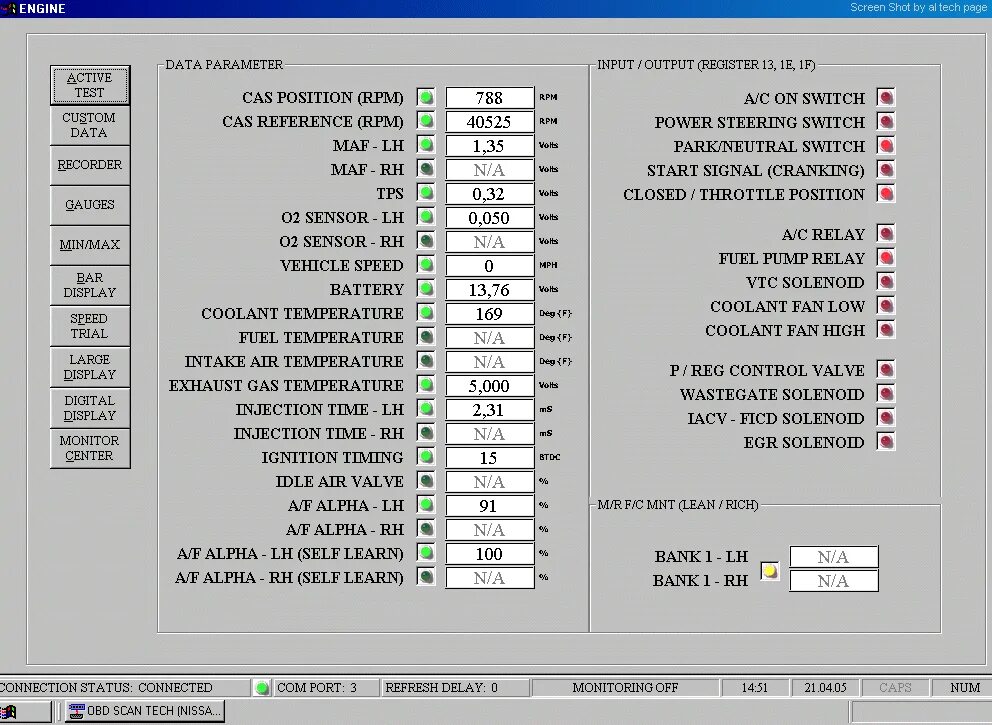Click the red WASTEGATE SOLENOID indicator
The width and height of the screenshot is (992, 725).
pos(884,394)
